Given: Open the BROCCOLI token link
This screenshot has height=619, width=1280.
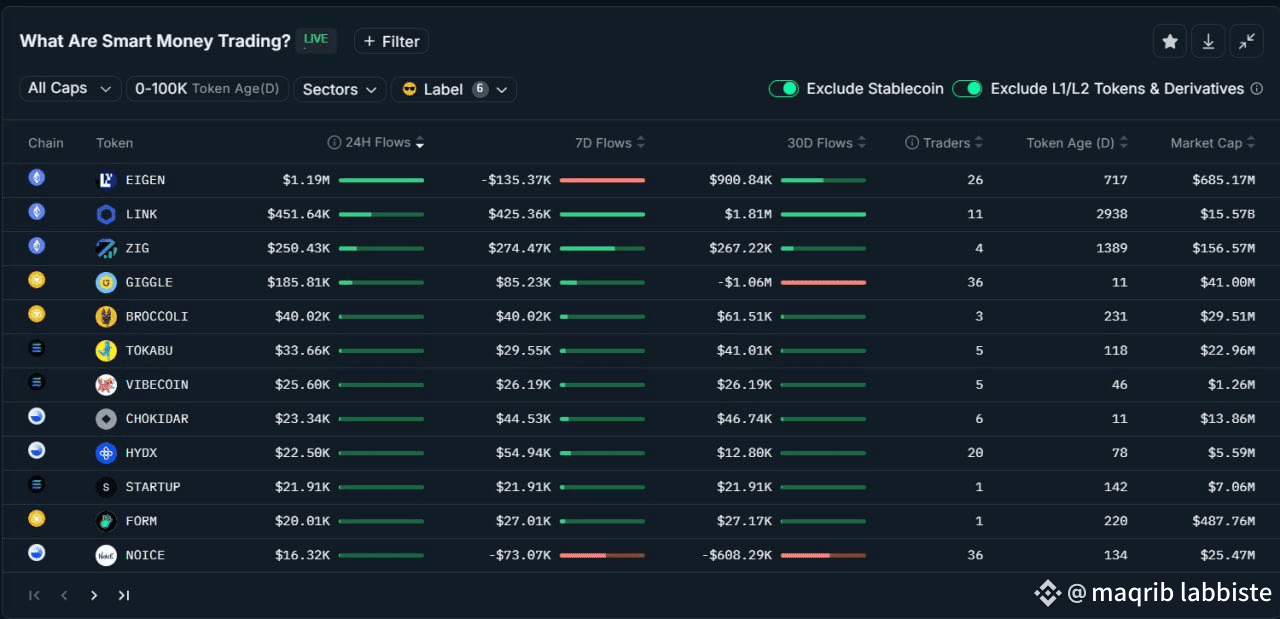Looking at the screenshot, I should [157, 317].
